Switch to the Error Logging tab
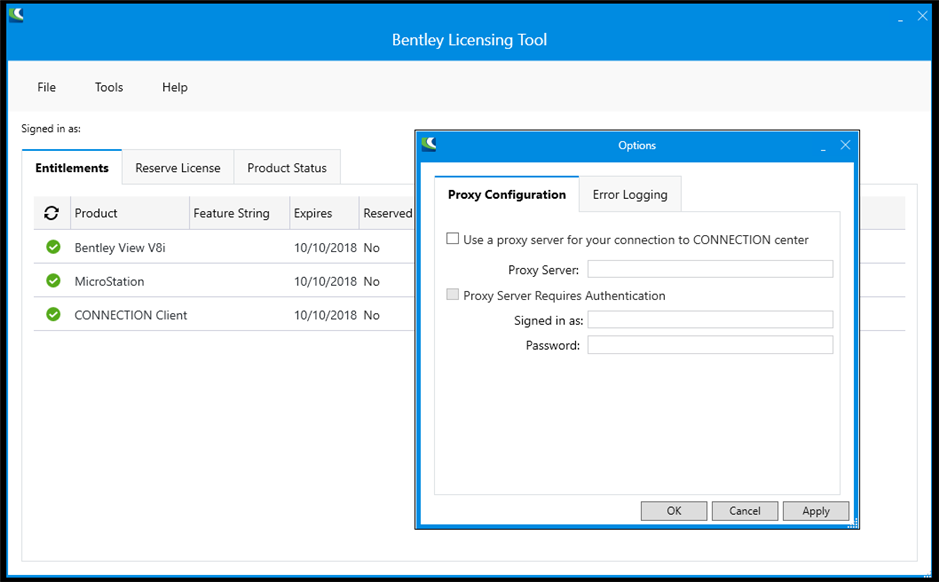The image size is (939, 582). (630, 195)
